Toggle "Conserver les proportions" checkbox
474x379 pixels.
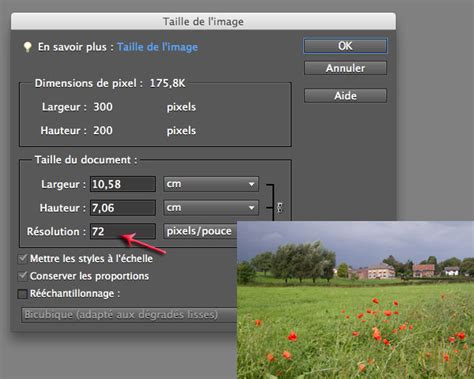(23, 276)
